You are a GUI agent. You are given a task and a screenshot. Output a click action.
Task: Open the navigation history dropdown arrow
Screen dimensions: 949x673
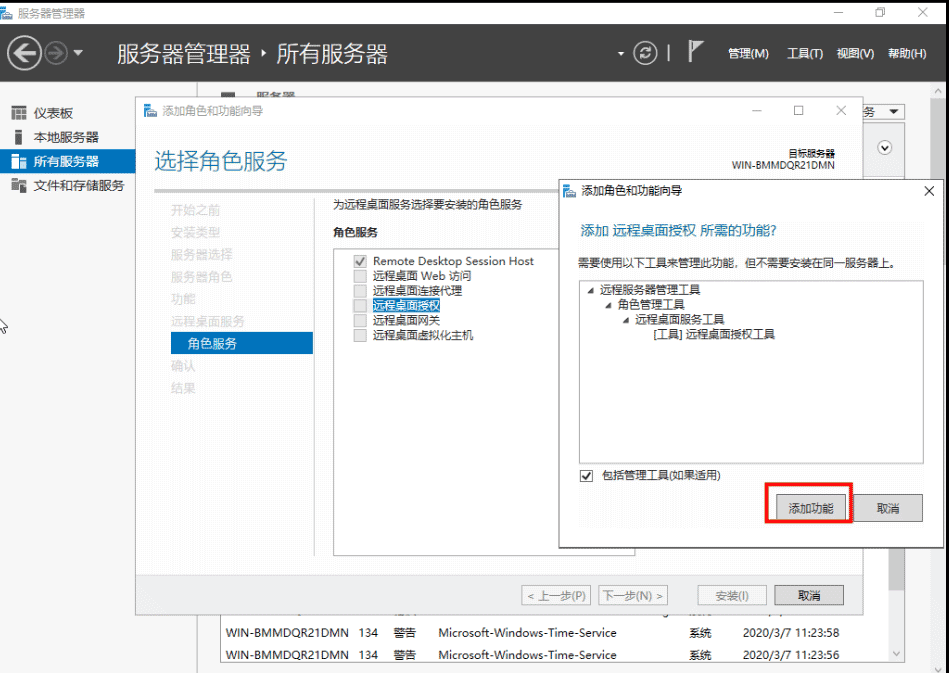pyautogui.click(x=79, y=53)
